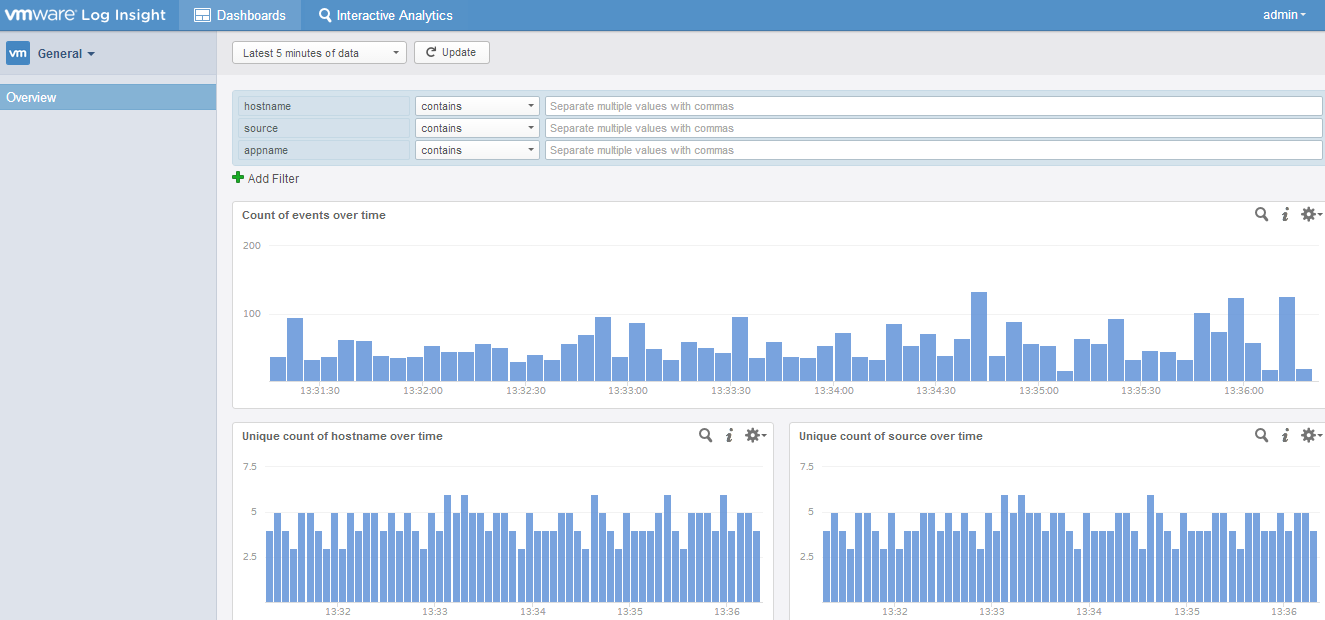Open magnifier on hostname chart
This screenshot has width=1325, height=620.
(x=706, y=435)
